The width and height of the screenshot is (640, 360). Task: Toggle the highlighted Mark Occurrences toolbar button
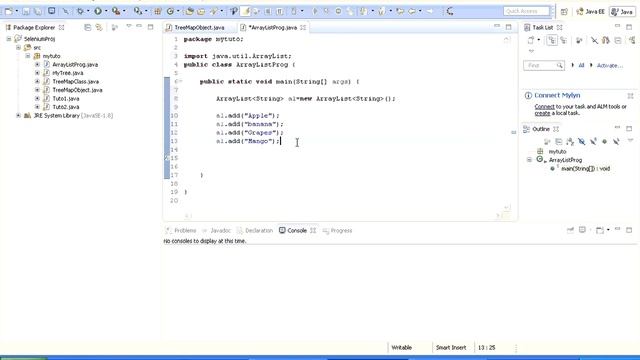click(246, 11)
